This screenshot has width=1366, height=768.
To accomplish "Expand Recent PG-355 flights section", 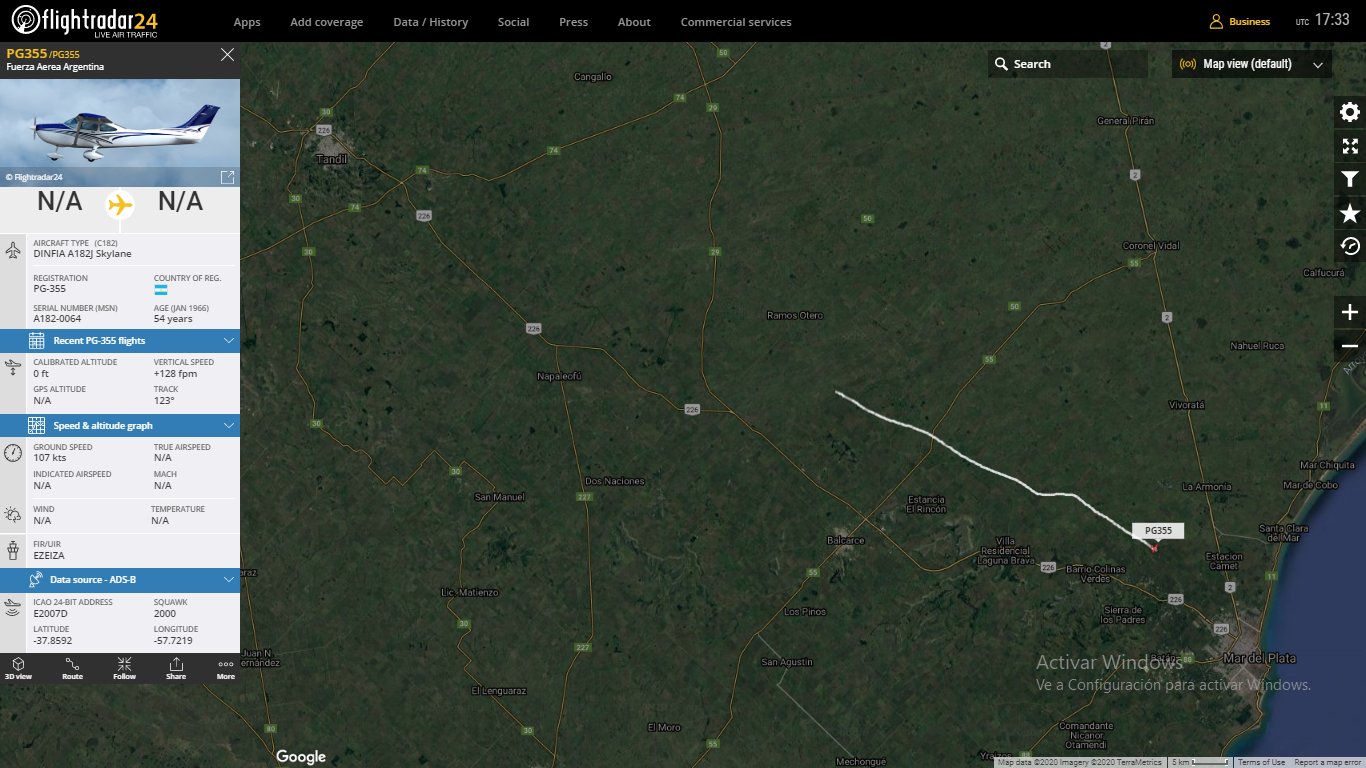I will click(120, 341).
